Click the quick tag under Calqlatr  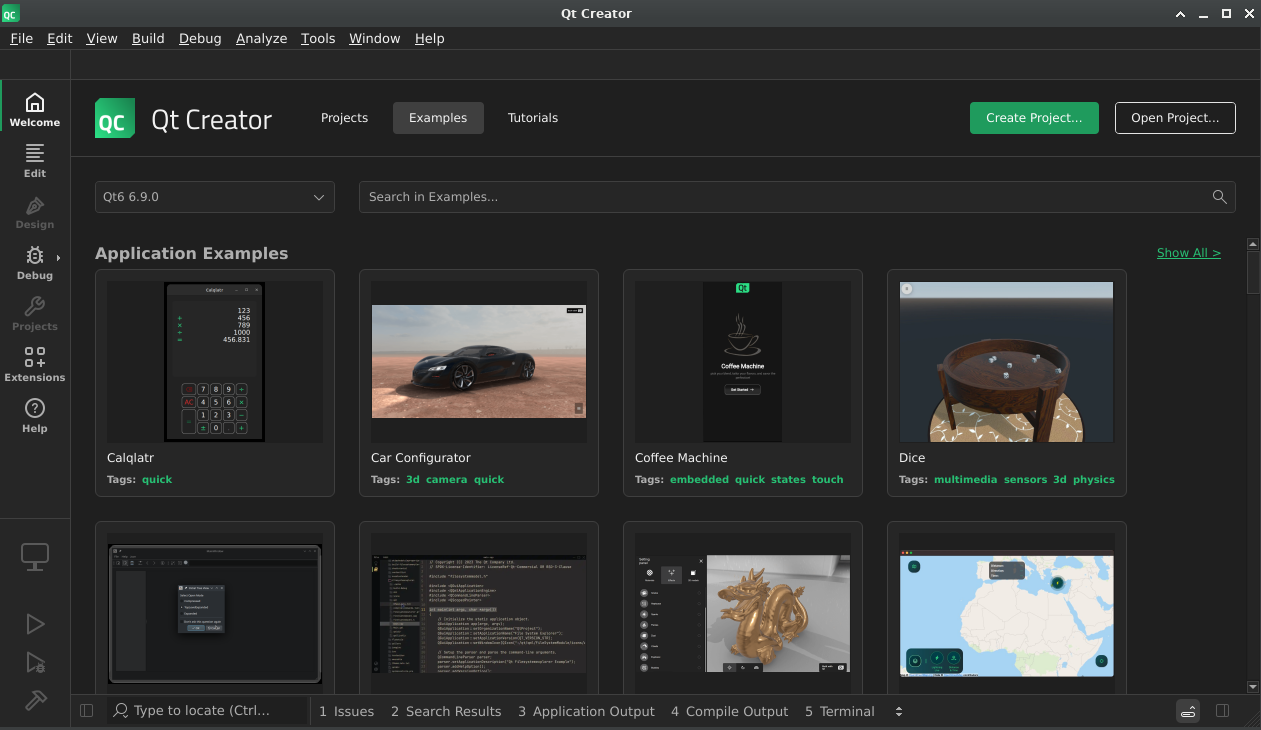(x=157, y=480)
